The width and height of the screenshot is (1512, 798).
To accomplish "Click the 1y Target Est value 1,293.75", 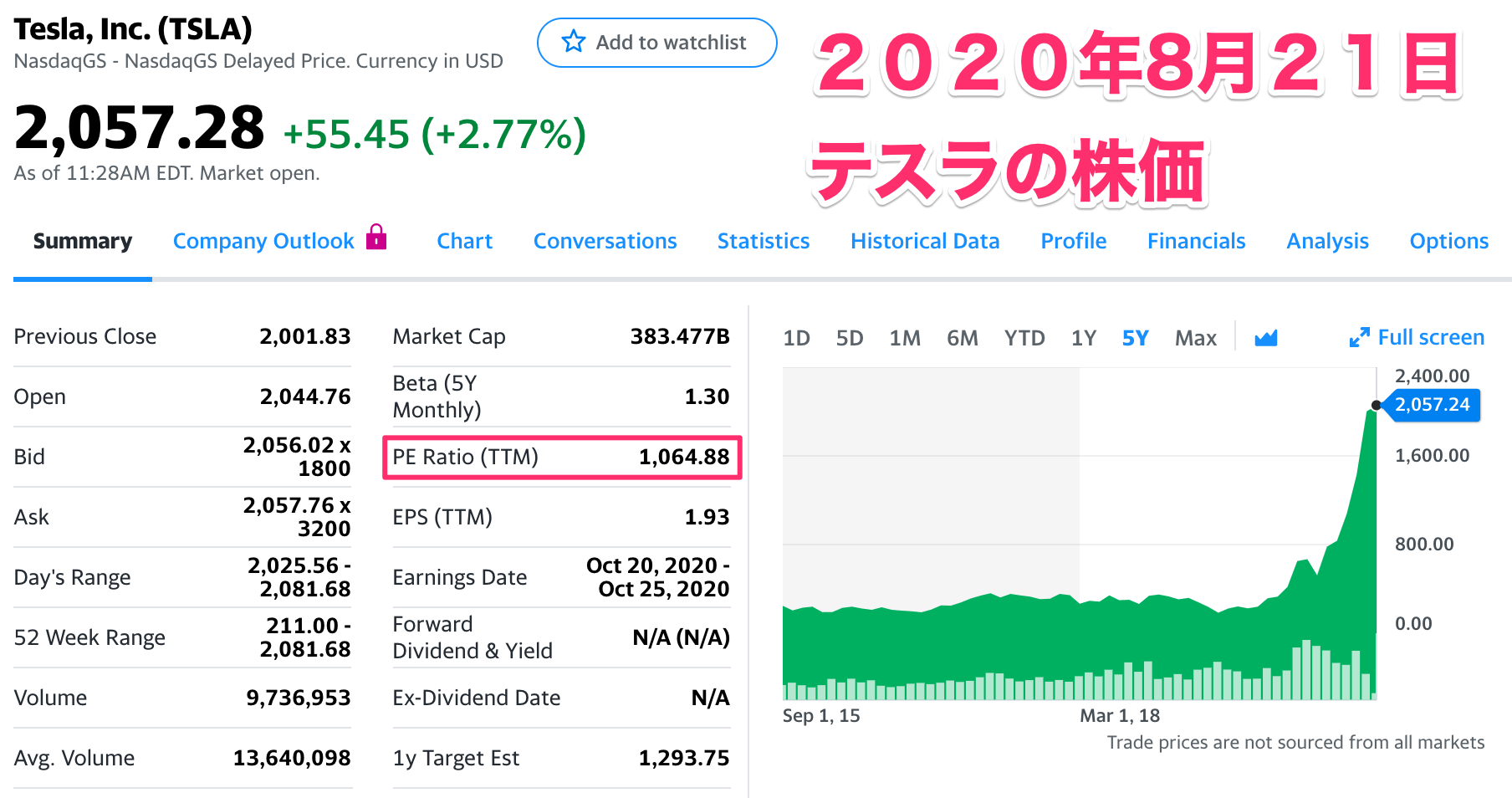I will click(x=684, y=758).
